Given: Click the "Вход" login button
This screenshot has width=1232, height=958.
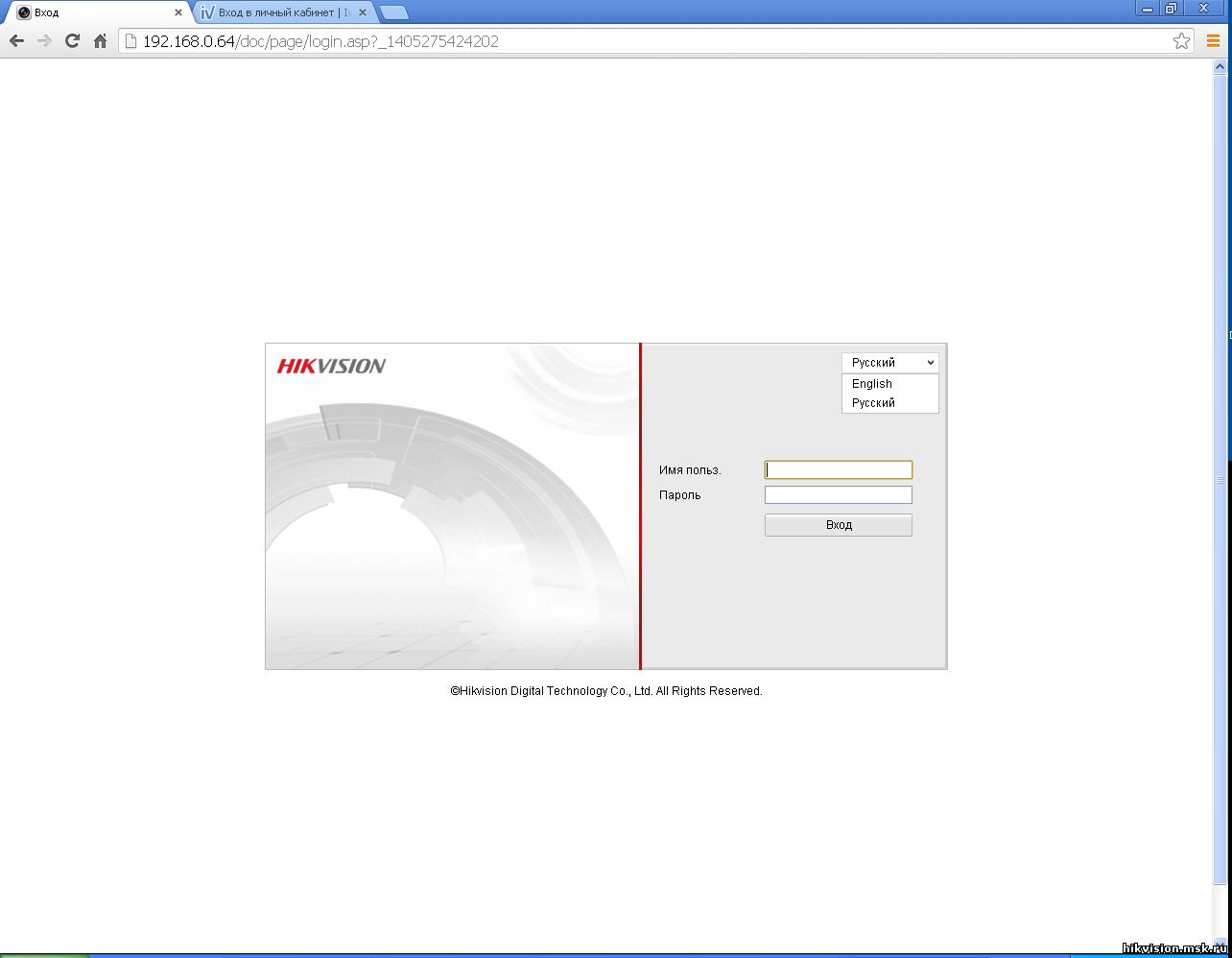Looking at the screenshot, I should point(839,525).
